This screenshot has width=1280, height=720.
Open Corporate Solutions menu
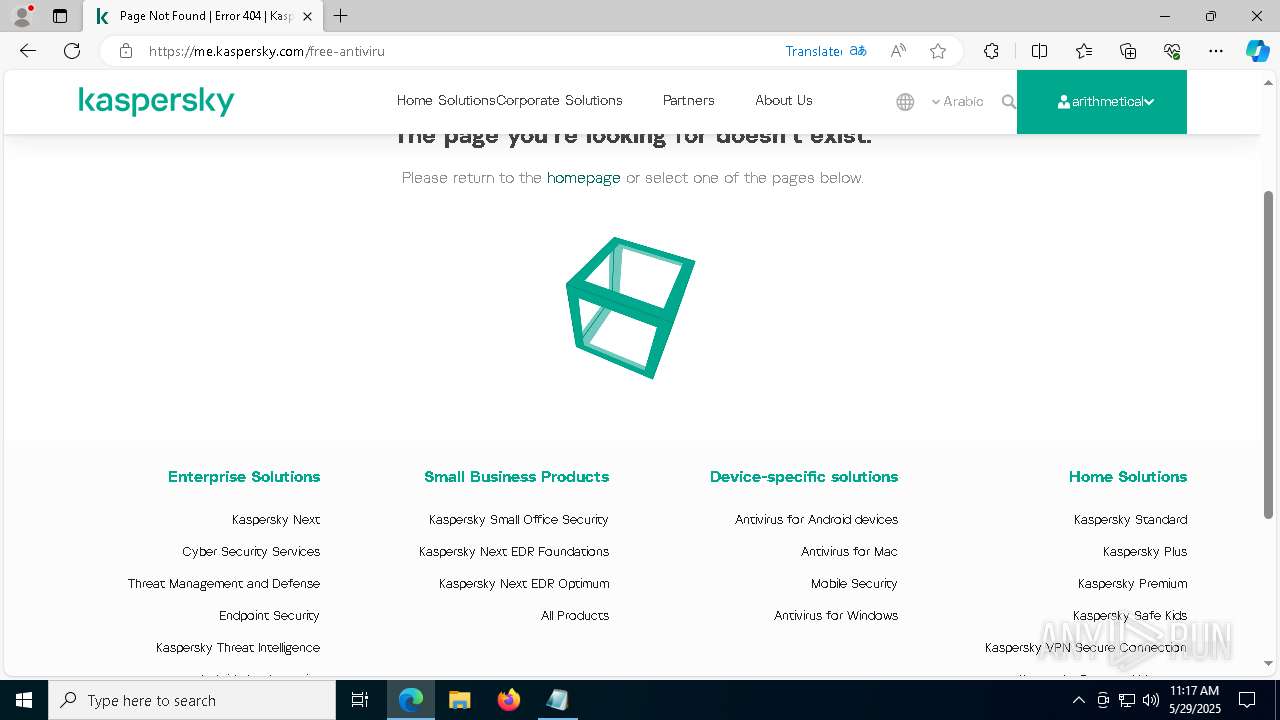point(560,100)
